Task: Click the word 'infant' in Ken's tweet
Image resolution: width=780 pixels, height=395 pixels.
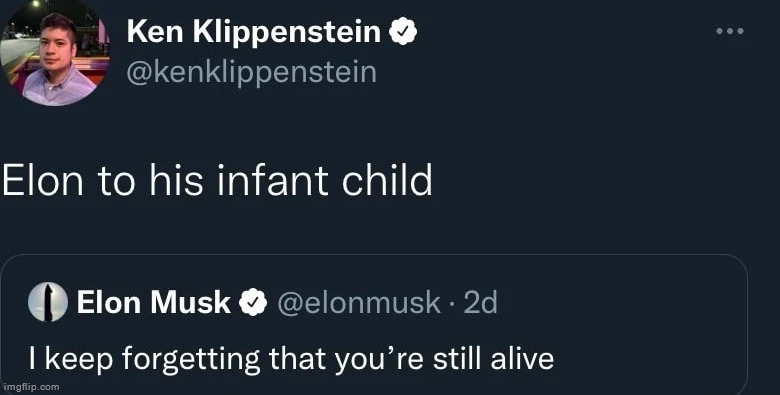Action: [272, 180]
